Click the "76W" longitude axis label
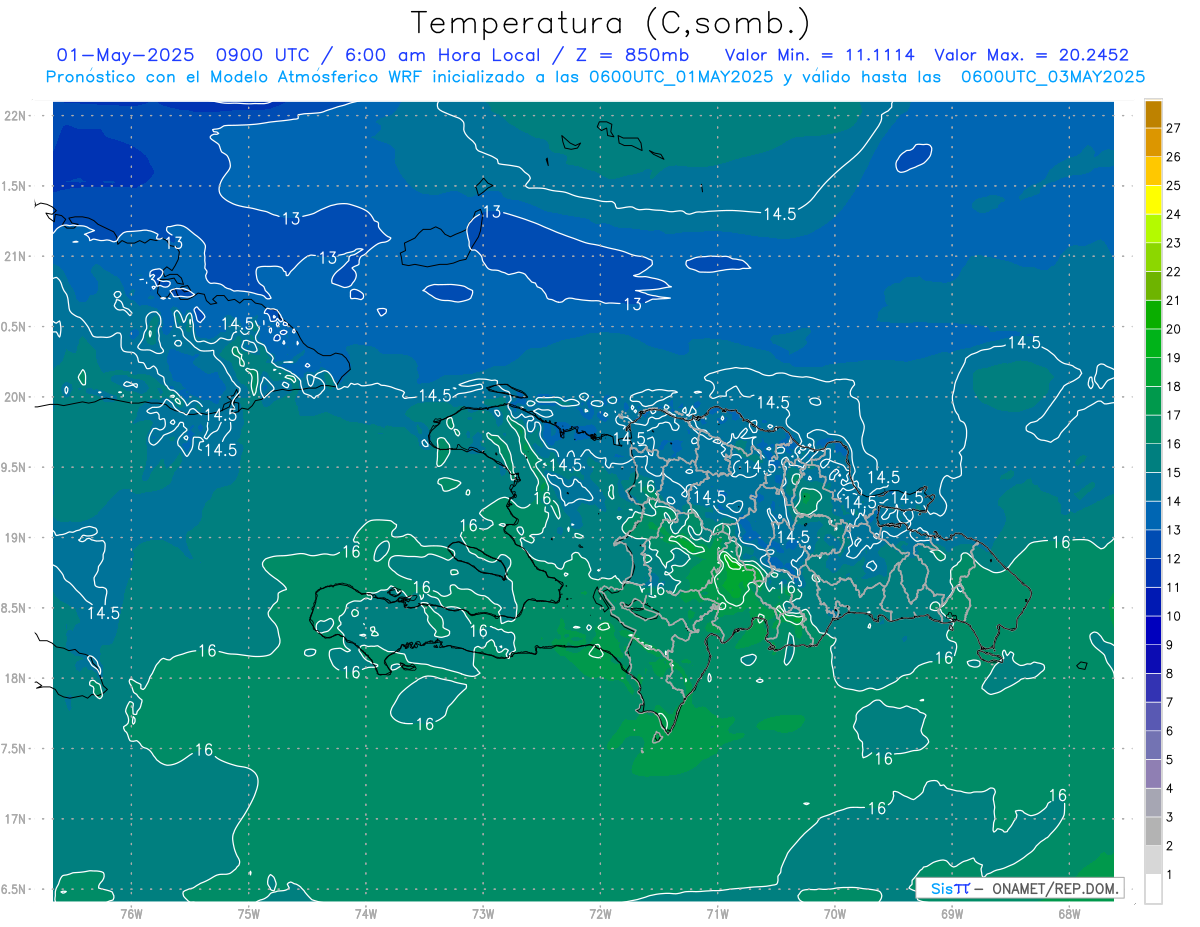Screen dimensions: 1200x927 point(131,913)
